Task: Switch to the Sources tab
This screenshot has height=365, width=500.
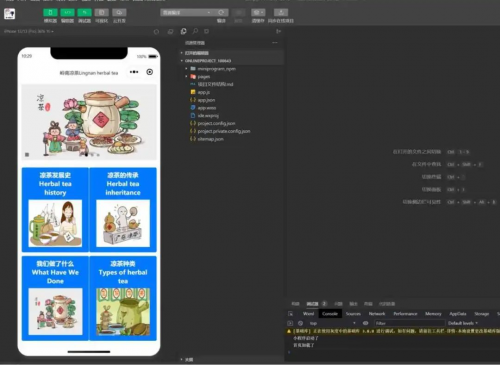Action: click(x=353, y=314)
